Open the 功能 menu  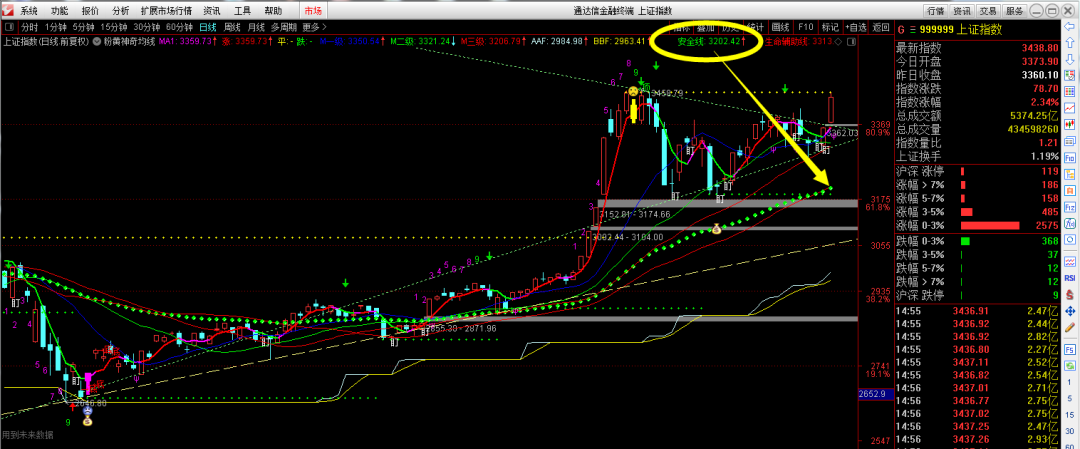(x=59, y=10)
